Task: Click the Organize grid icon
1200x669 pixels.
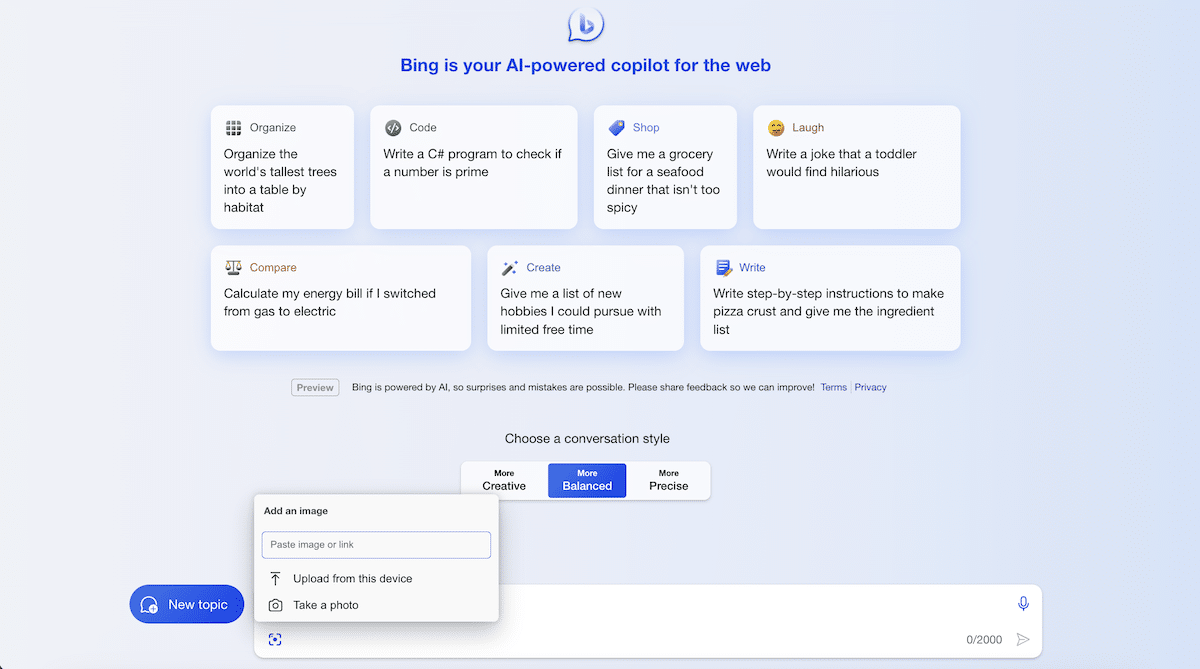Action: 233,128
